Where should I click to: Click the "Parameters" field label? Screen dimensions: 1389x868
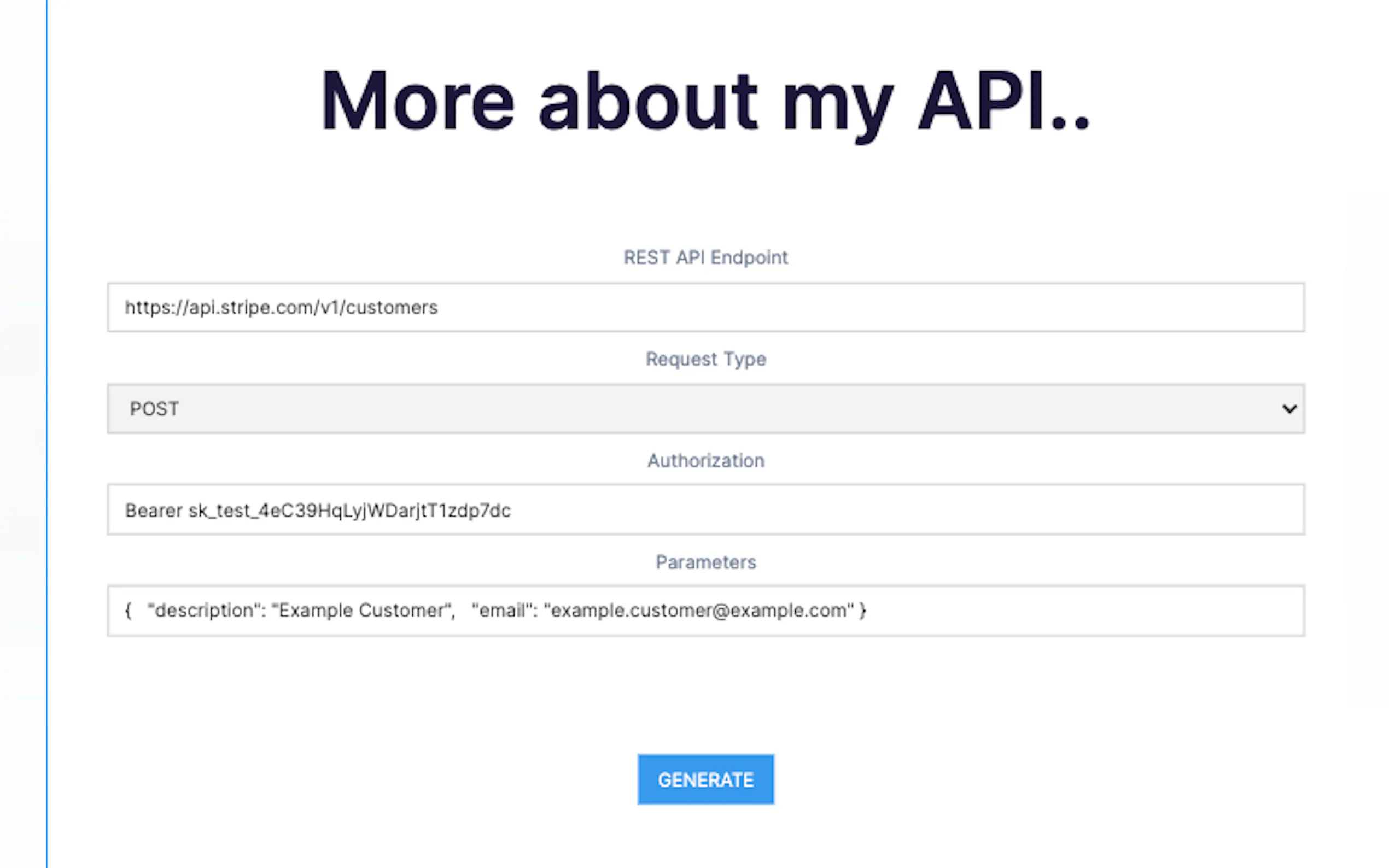tap(705, 562)
